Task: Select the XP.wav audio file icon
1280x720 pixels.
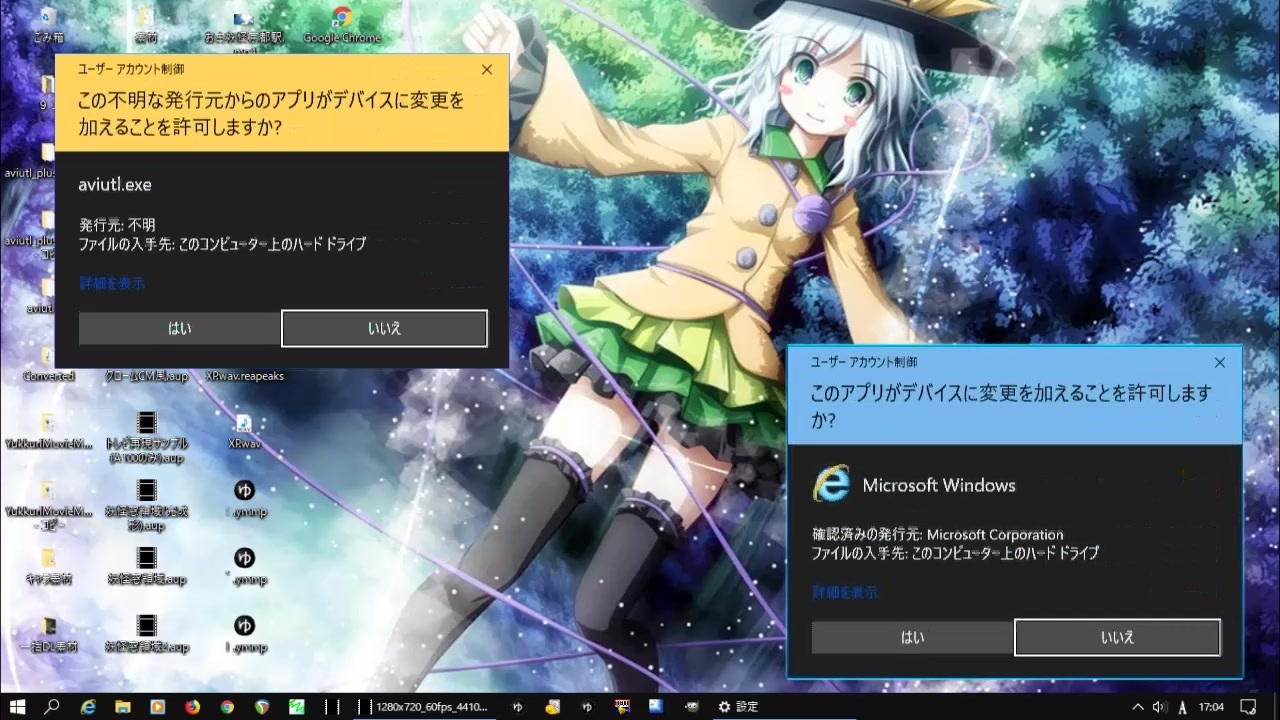Action: coord(244,432)
